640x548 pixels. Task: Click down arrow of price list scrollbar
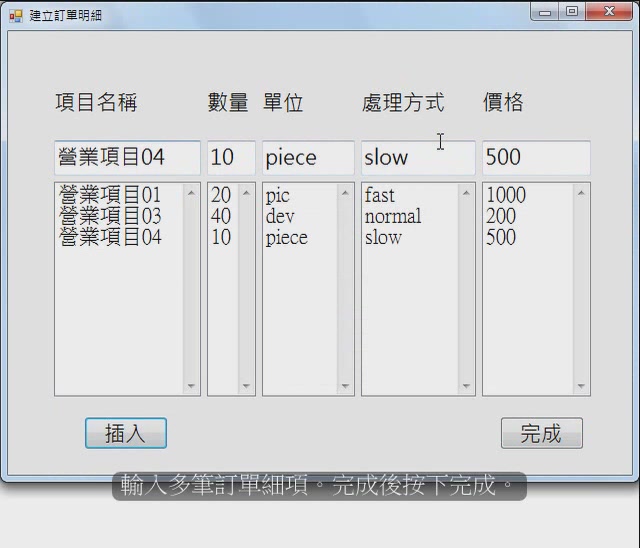pyautogui.click(x=580, y=386)
